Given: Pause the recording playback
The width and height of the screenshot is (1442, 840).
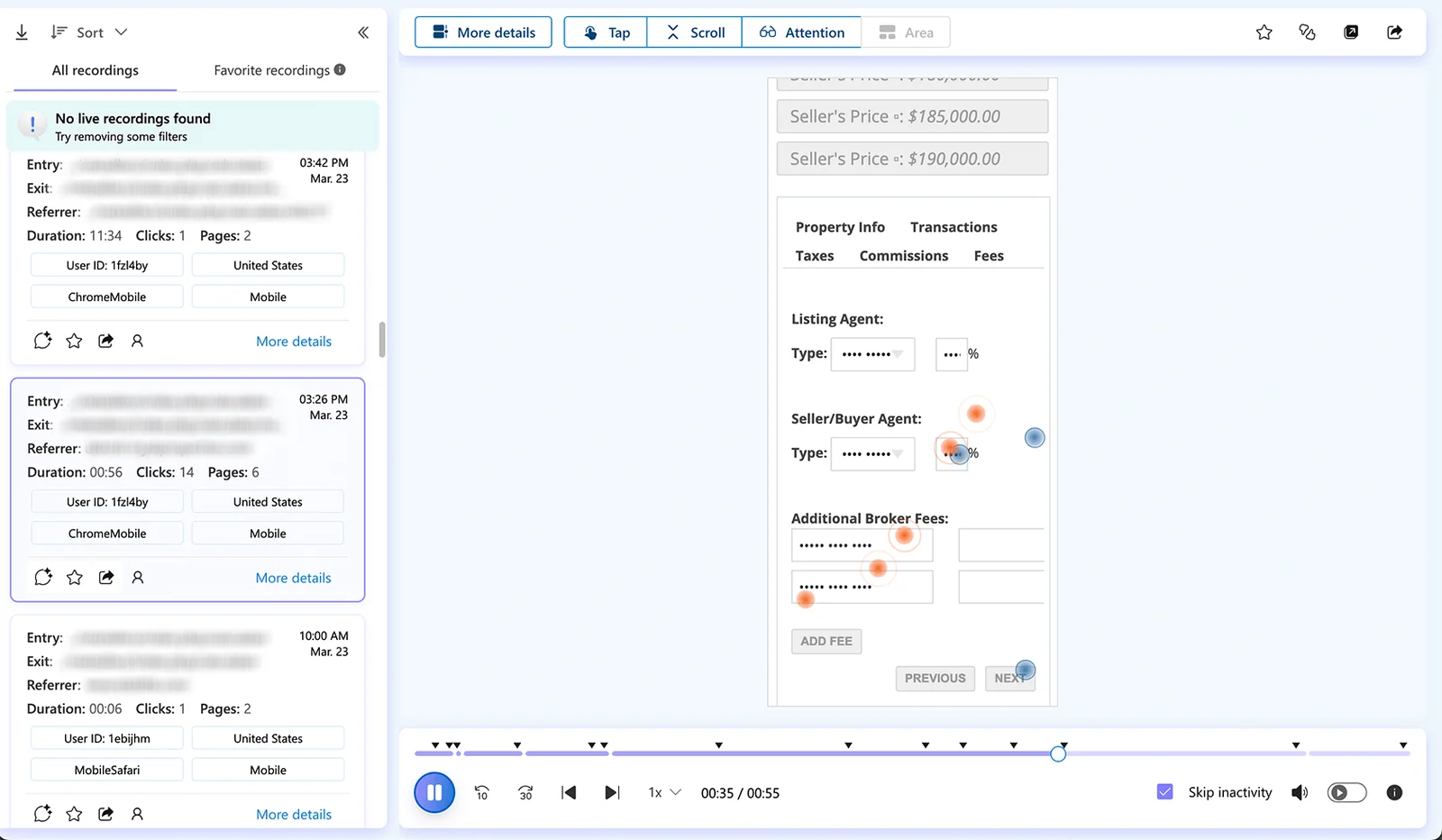Looking at the screenshot, I should [x=434, y=793].
